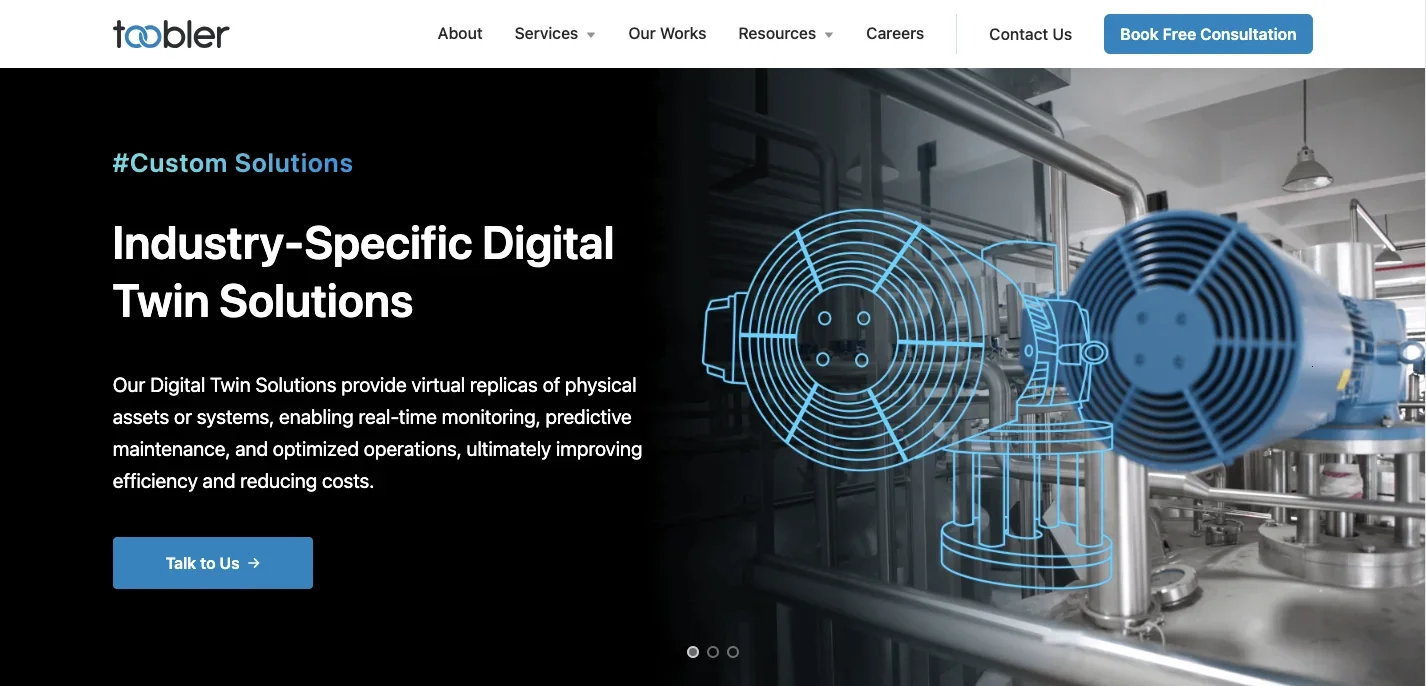
Task: Open the Services menu label
Action: tap(546, 34)
